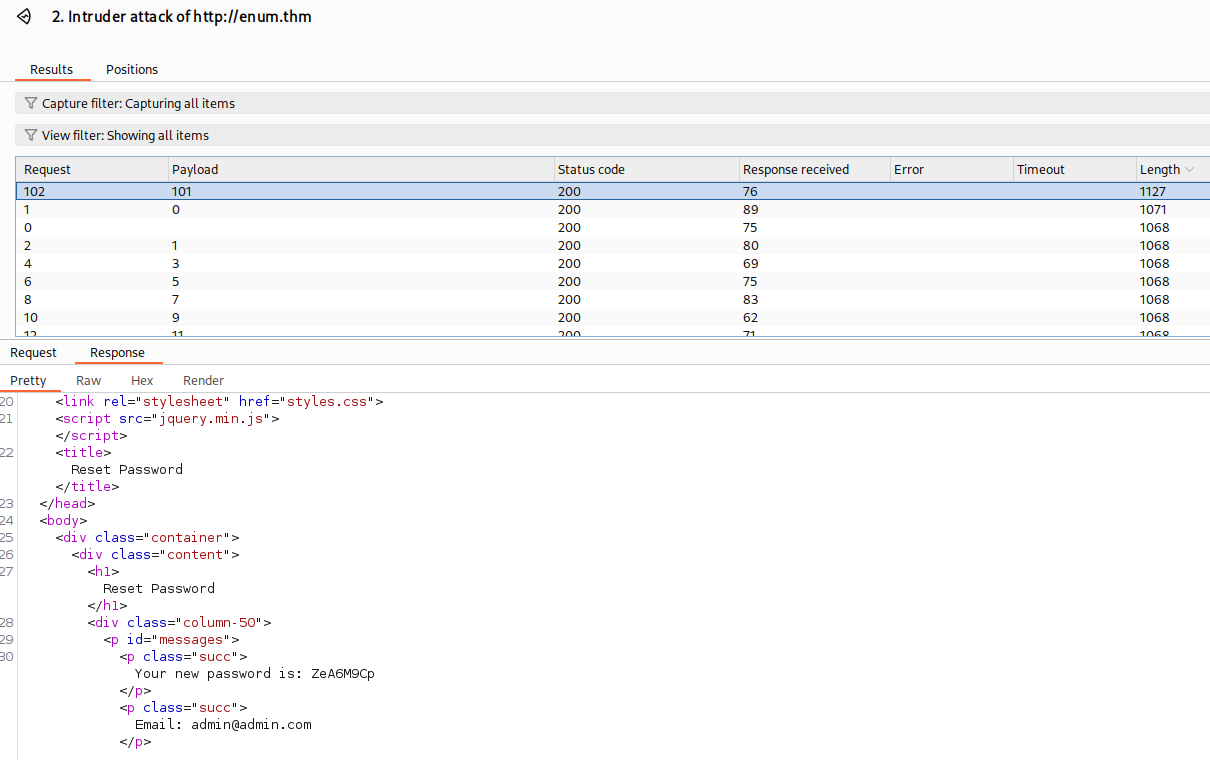1210x760 pixels.
Task: Open the Render view tab
Action: [203, 380]
